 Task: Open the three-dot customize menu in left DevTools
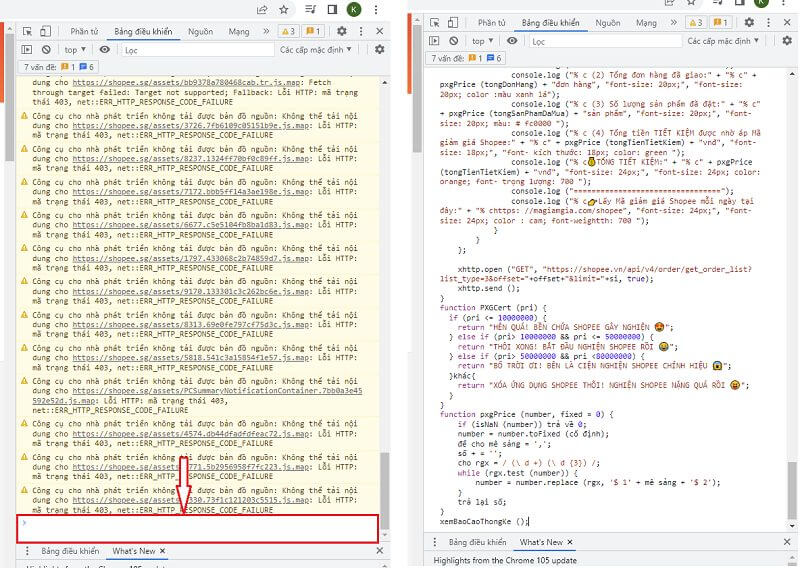pos(361,31)
